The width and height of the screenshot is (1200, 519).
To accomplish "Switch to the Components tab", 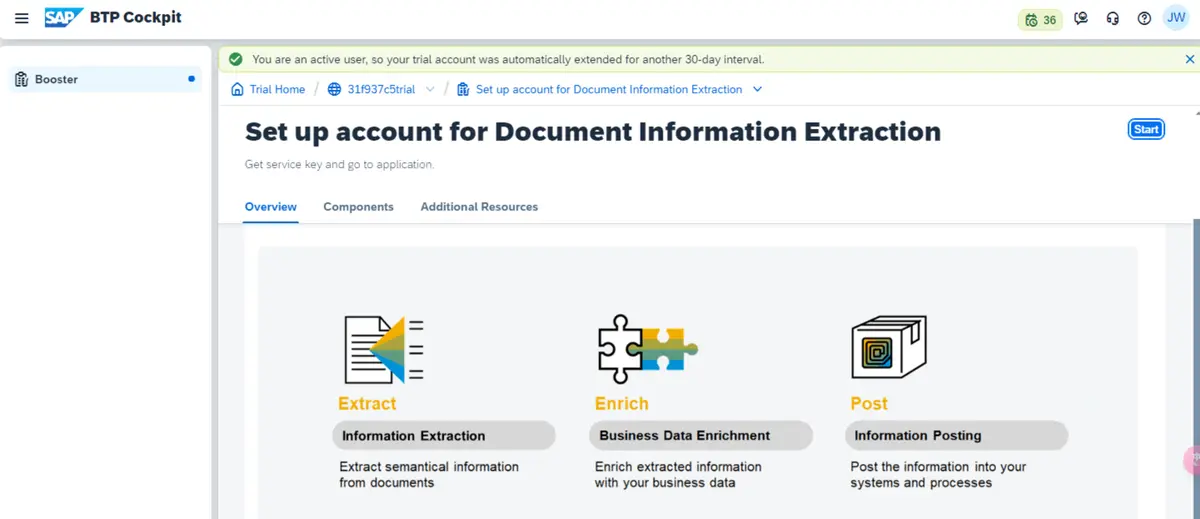I will (358, 207).
